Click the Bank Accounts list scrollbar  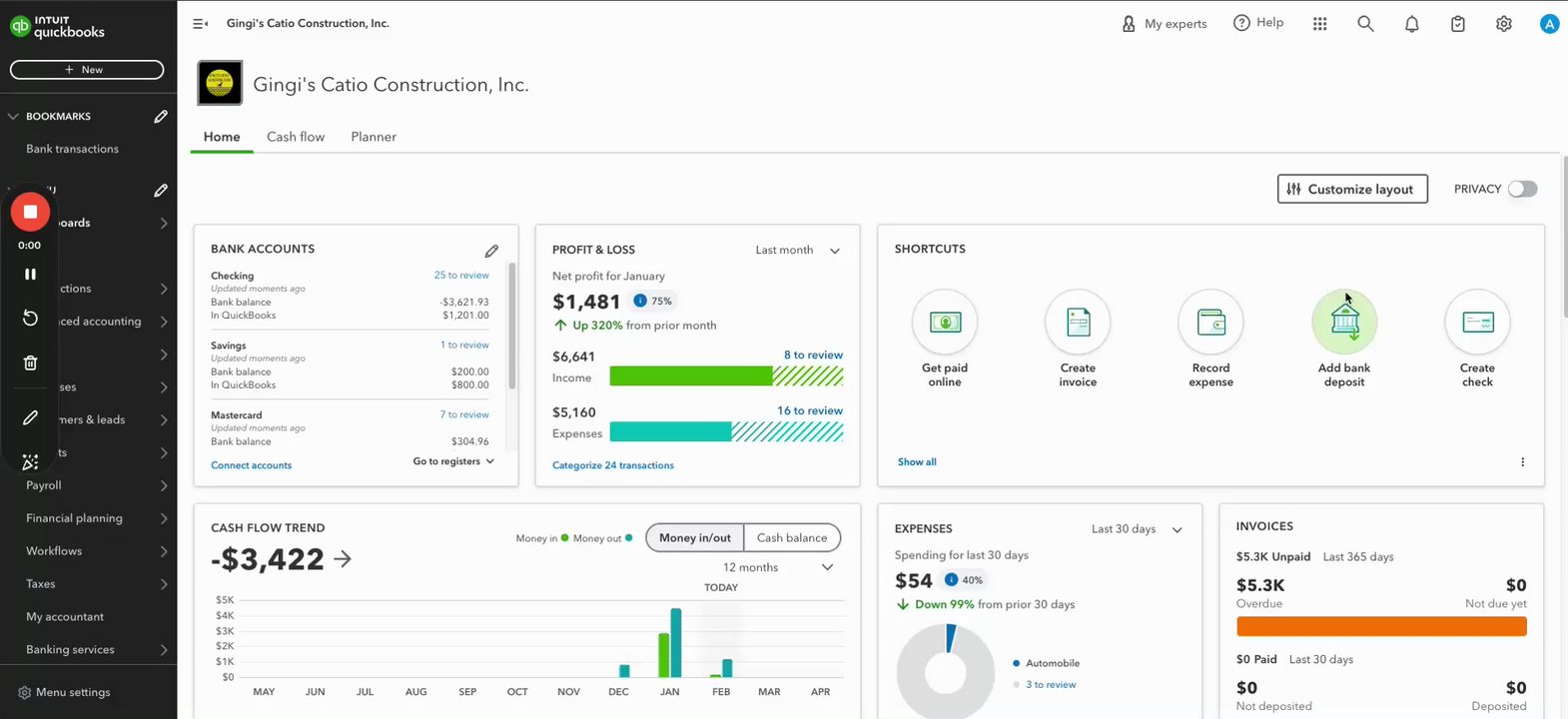(511, 326)
